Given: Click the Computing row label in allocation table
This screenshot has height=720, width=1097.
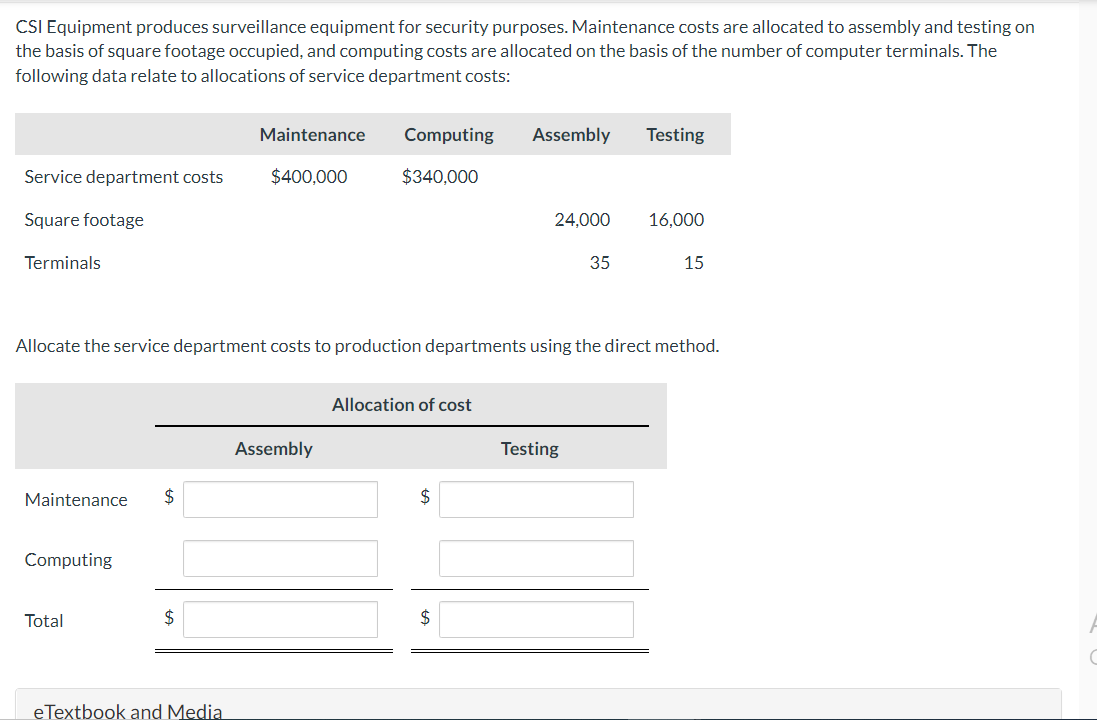Looking at the screenshot, I should point(68,560).
